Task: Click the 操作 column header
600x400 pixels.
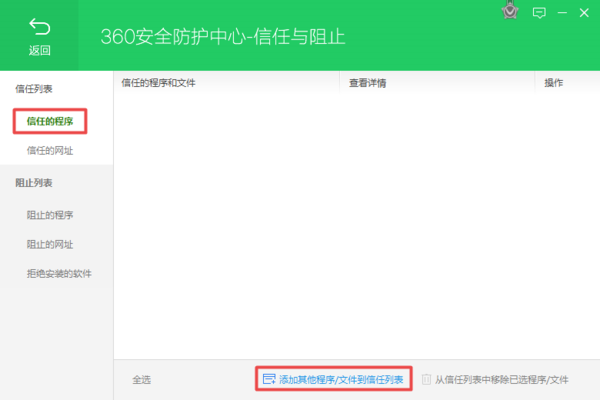Action: tap(554, 83)
